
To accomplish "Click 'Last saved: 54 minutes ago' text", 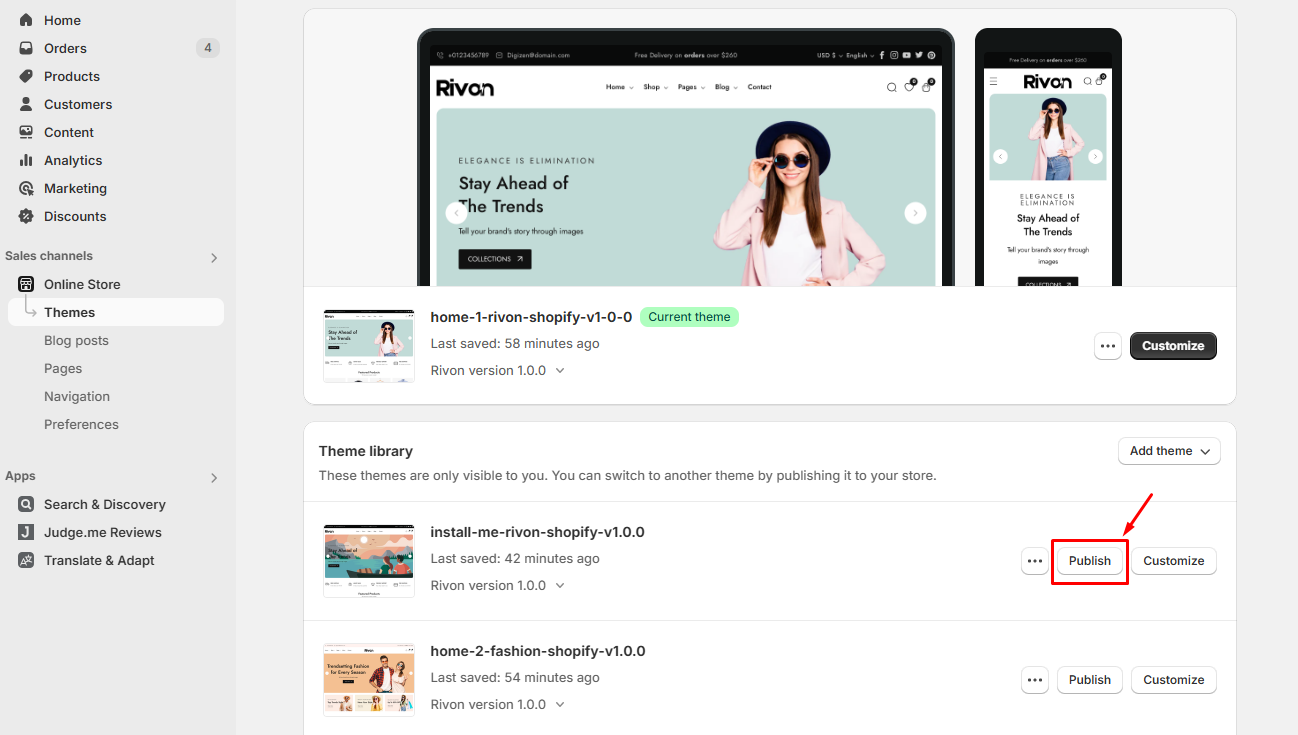I will tap(515, 677).
